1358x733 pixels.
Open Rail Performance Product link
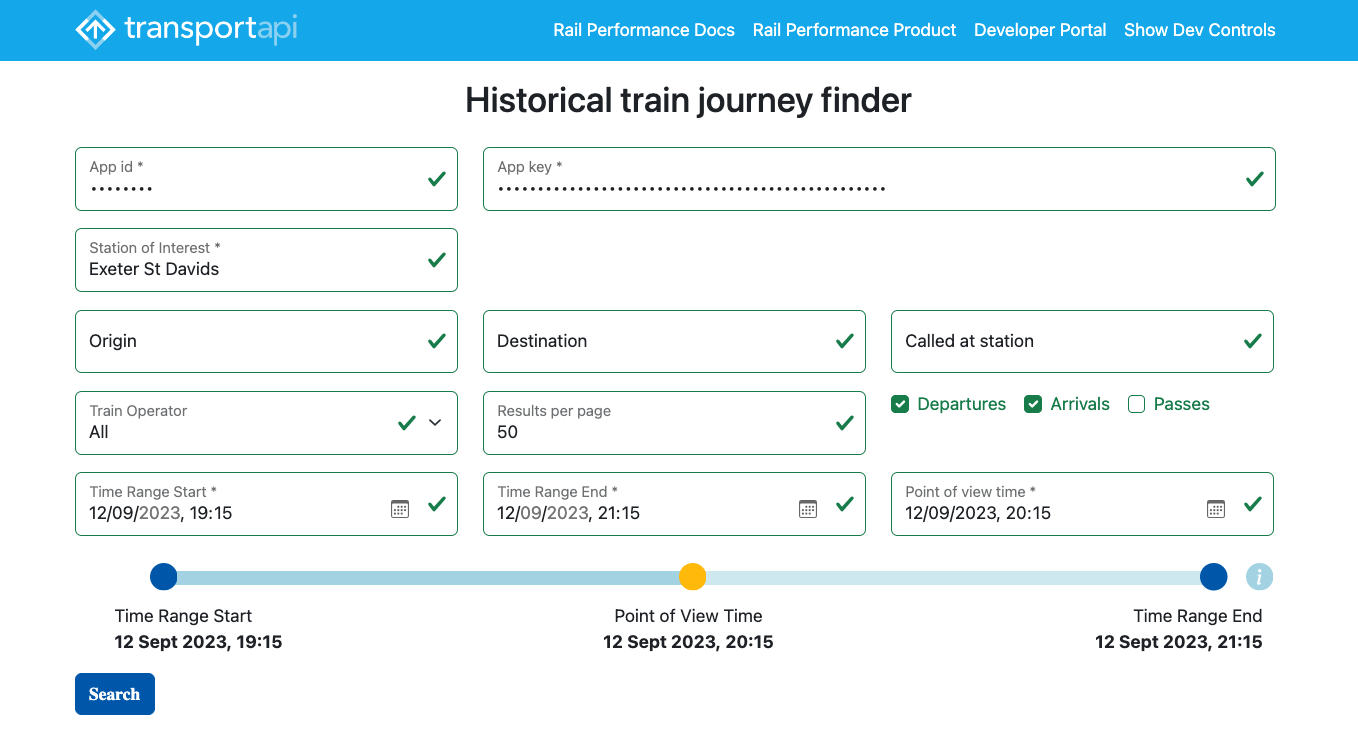(854, 30)
